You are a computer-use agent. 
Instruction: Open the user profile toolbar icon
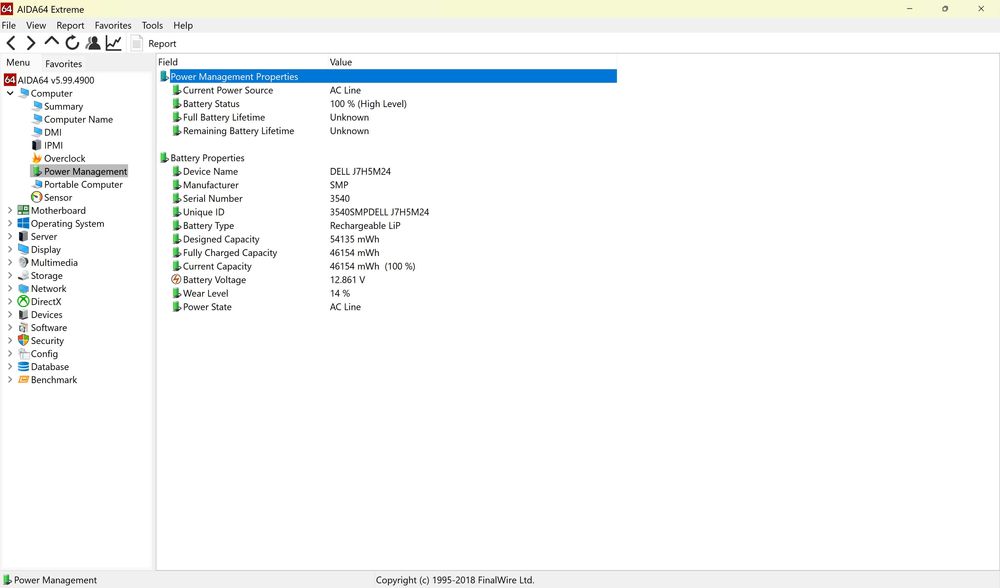click(93, 43)
